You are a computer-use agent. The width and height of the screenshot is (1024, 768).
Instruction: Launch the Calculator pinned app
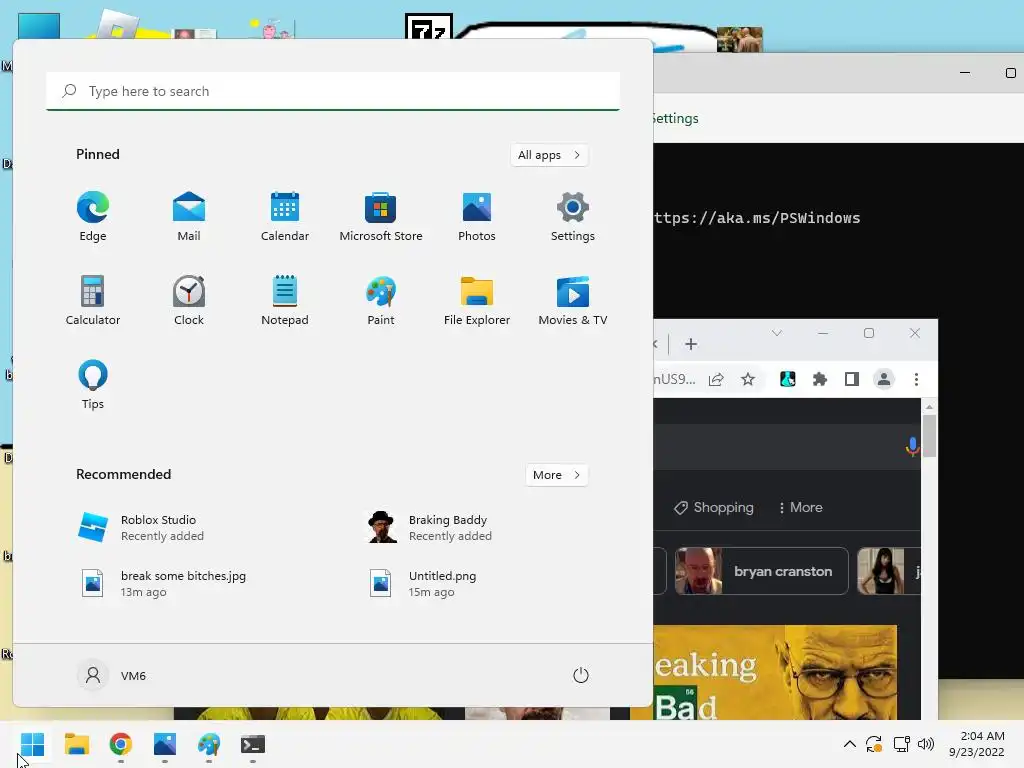(93, 300)
